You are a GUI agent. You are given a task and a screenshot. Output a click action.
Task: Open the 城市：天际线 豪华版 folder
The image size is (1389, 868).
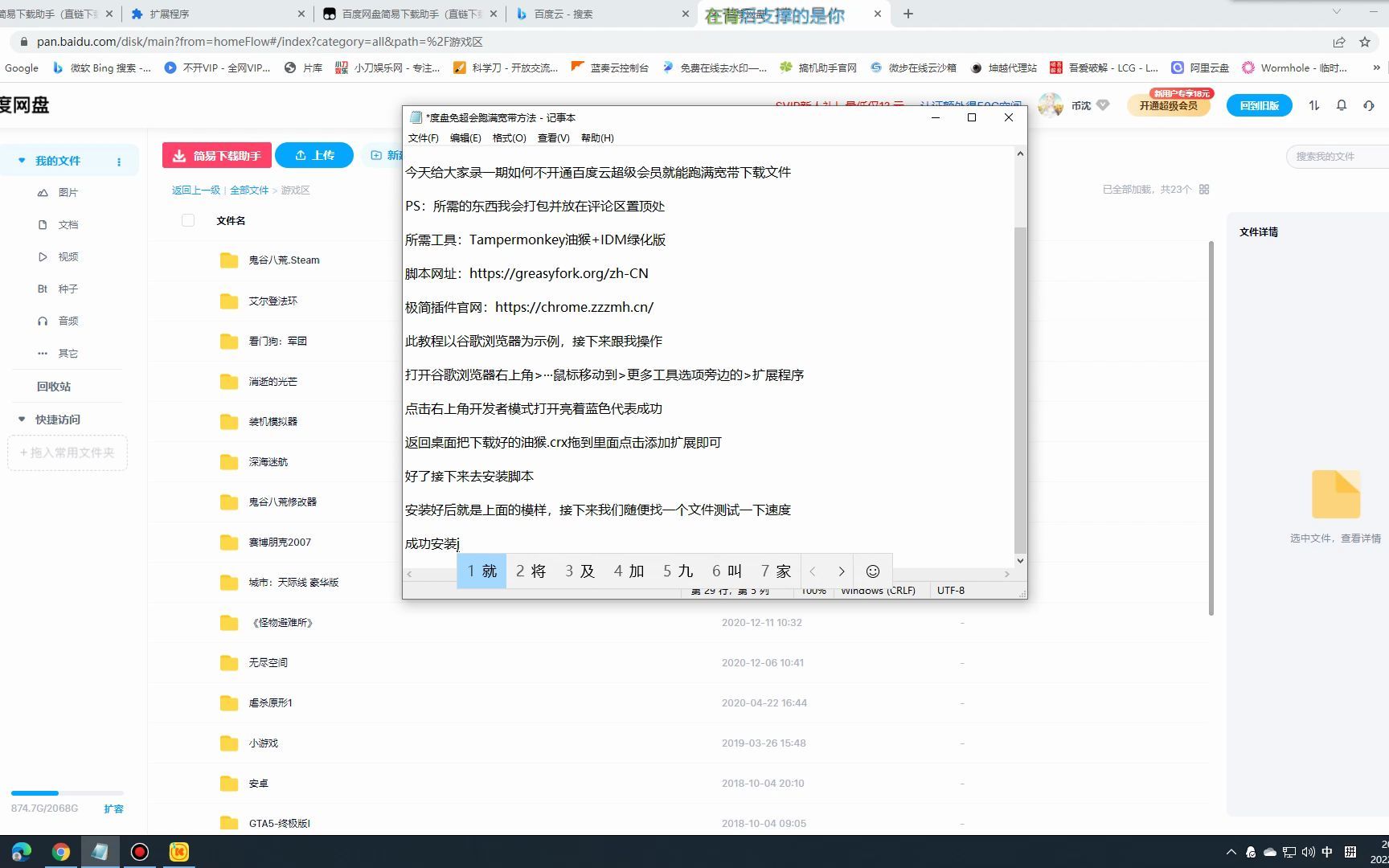click(293, 582)
